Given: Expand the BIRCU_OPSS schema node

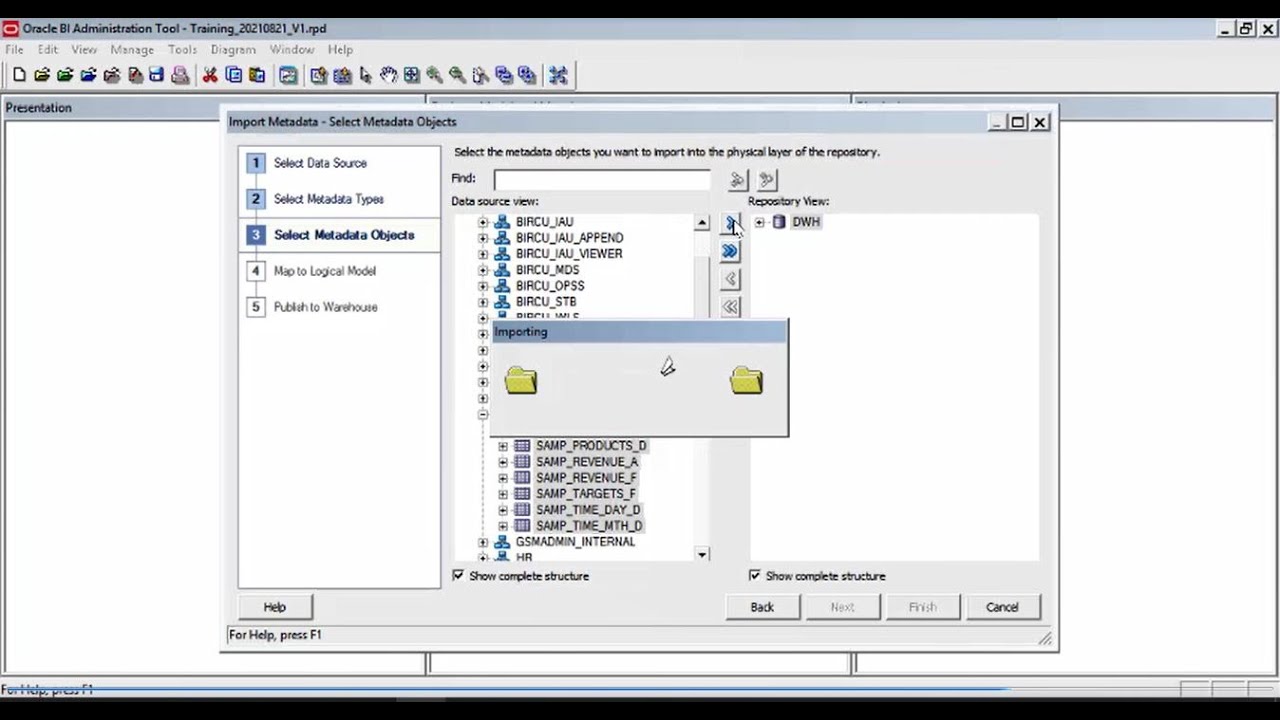Looking at the screenshot, I should click(x=483, y=286).
